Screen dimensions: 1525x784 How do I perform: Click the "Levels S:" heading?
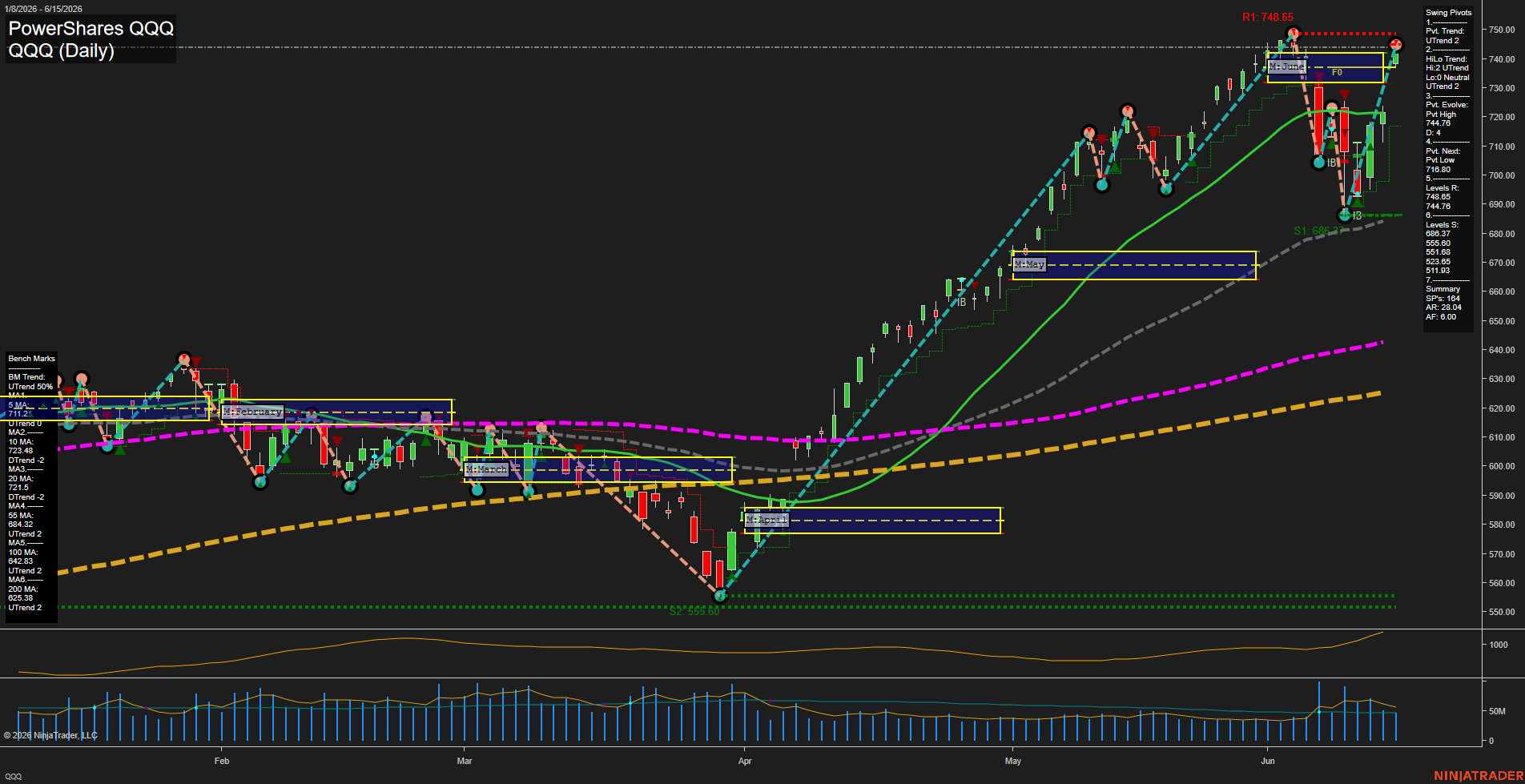pos(1443,225)
